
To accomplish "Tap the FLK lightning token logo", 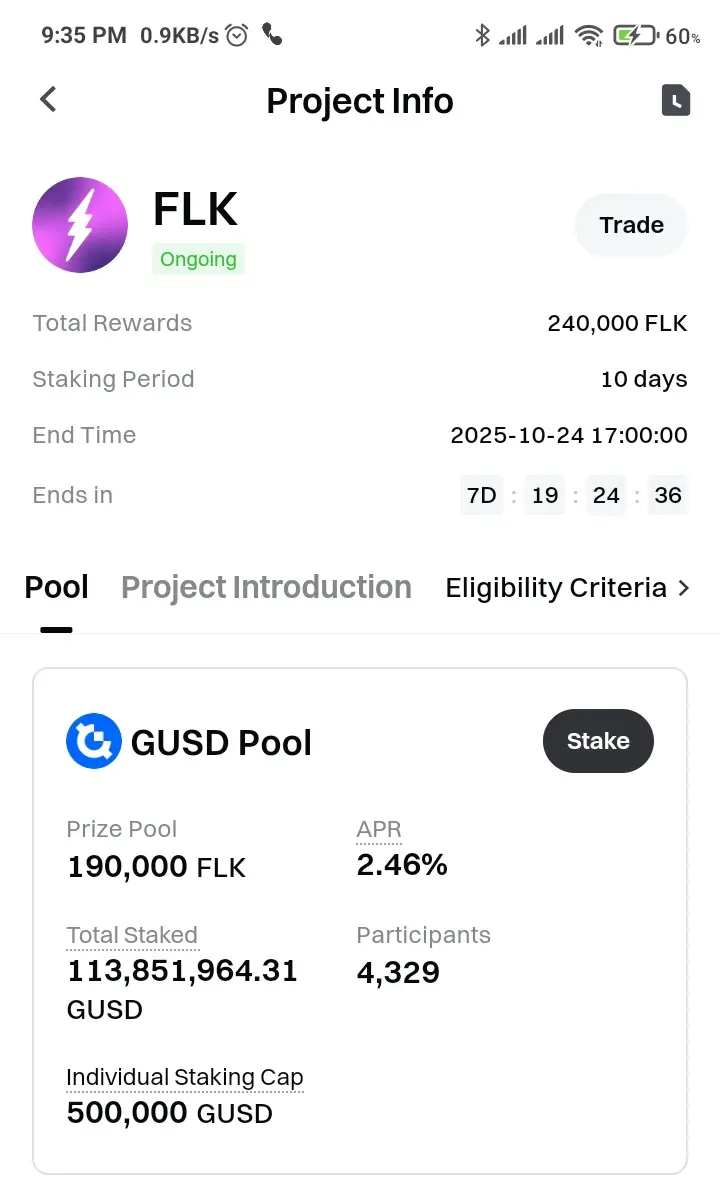I will pyautogui.click(x=80, y=225).
